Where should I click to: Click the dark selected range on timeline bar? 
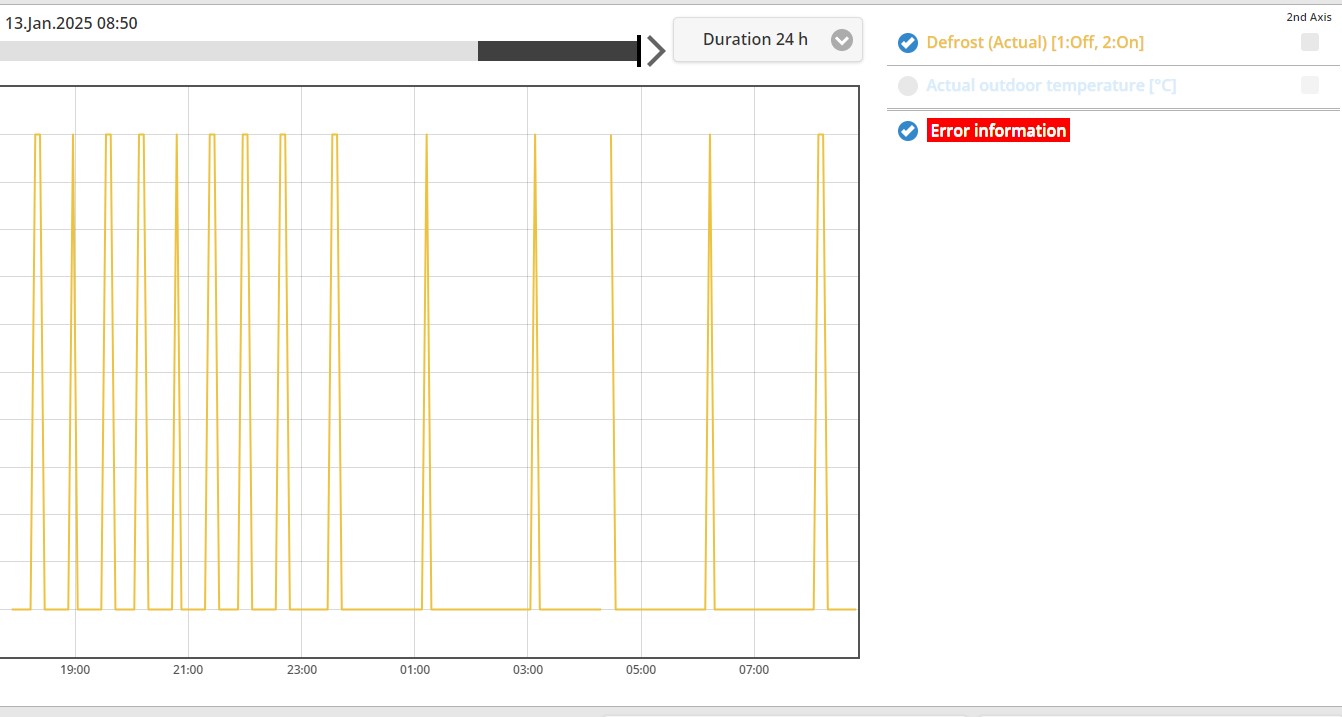tap(556, 51)
